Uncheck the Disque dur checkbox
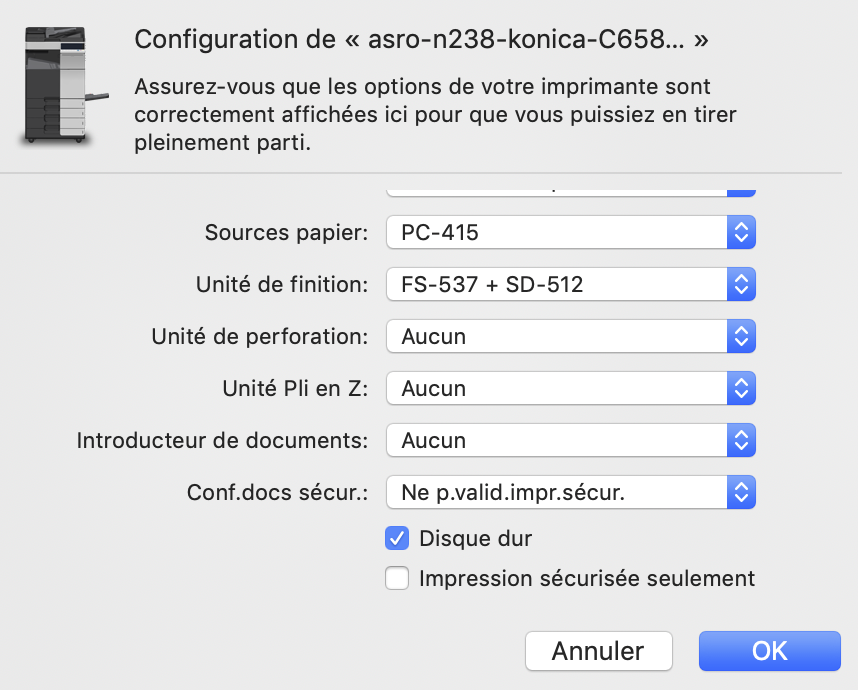Viewport: 858px width, 690px height. click(x=397, y=538)
